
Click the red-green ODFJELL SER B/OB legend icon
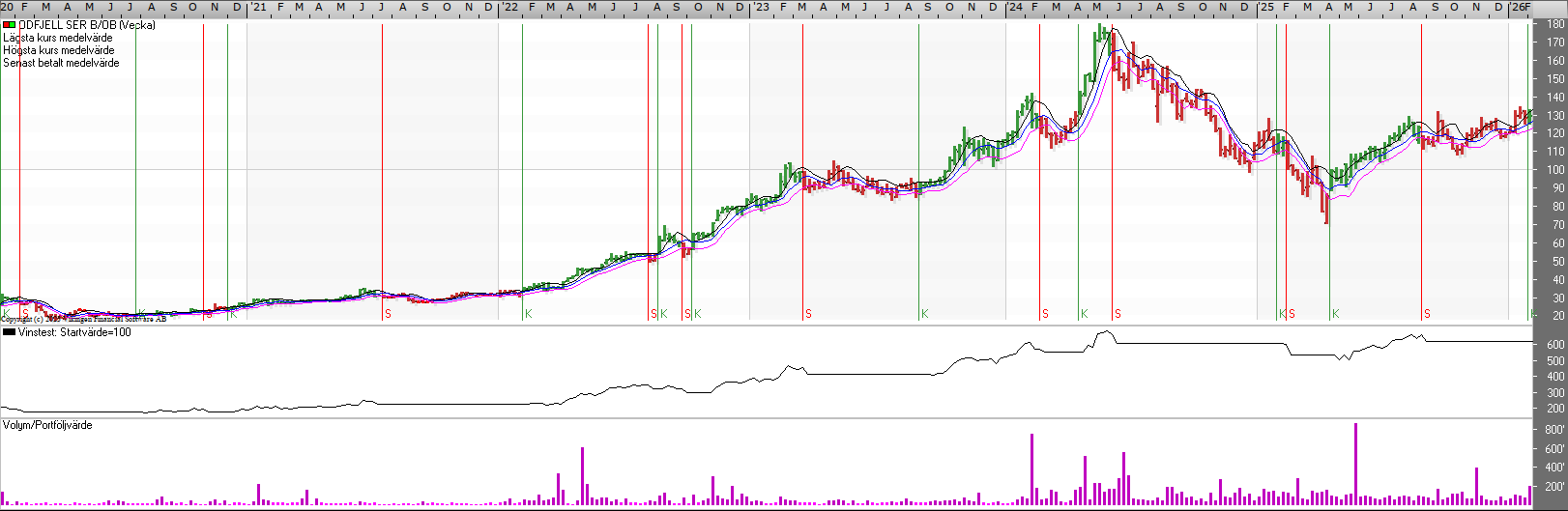tap(9, 25)
